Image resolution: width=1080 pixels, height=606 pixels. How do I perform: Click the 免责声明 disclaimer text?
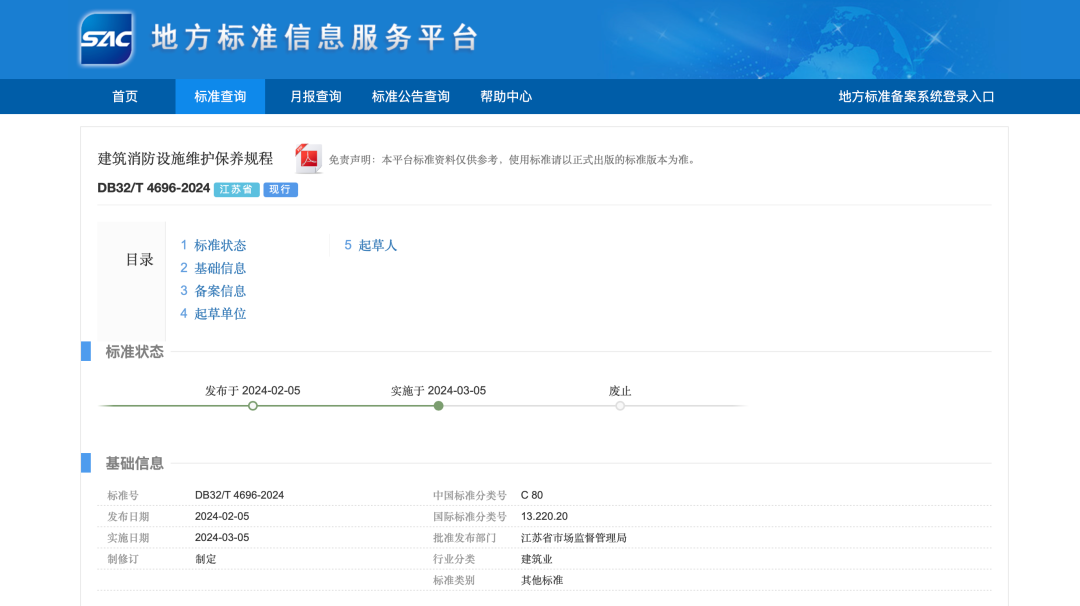pyautogui.click(x=513, y=160)
